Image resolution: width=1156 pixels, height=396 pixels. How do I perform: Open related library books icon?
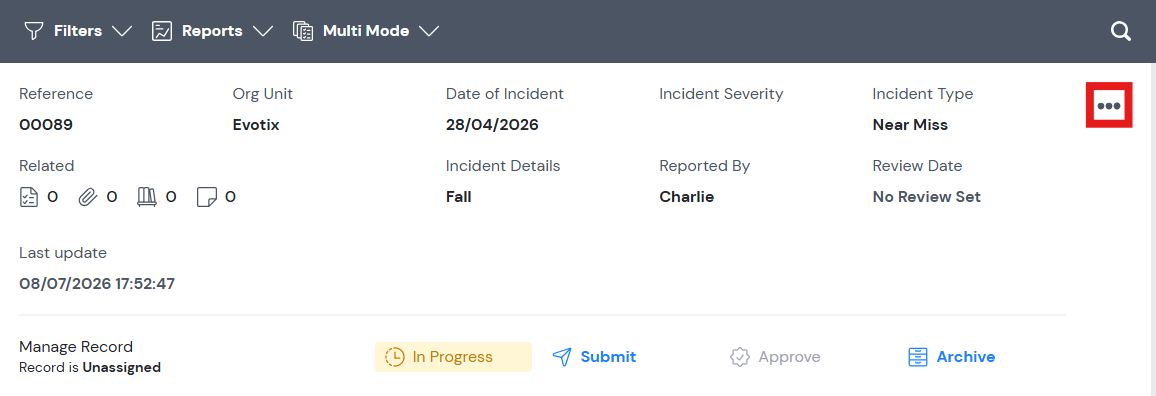(147, 197)
